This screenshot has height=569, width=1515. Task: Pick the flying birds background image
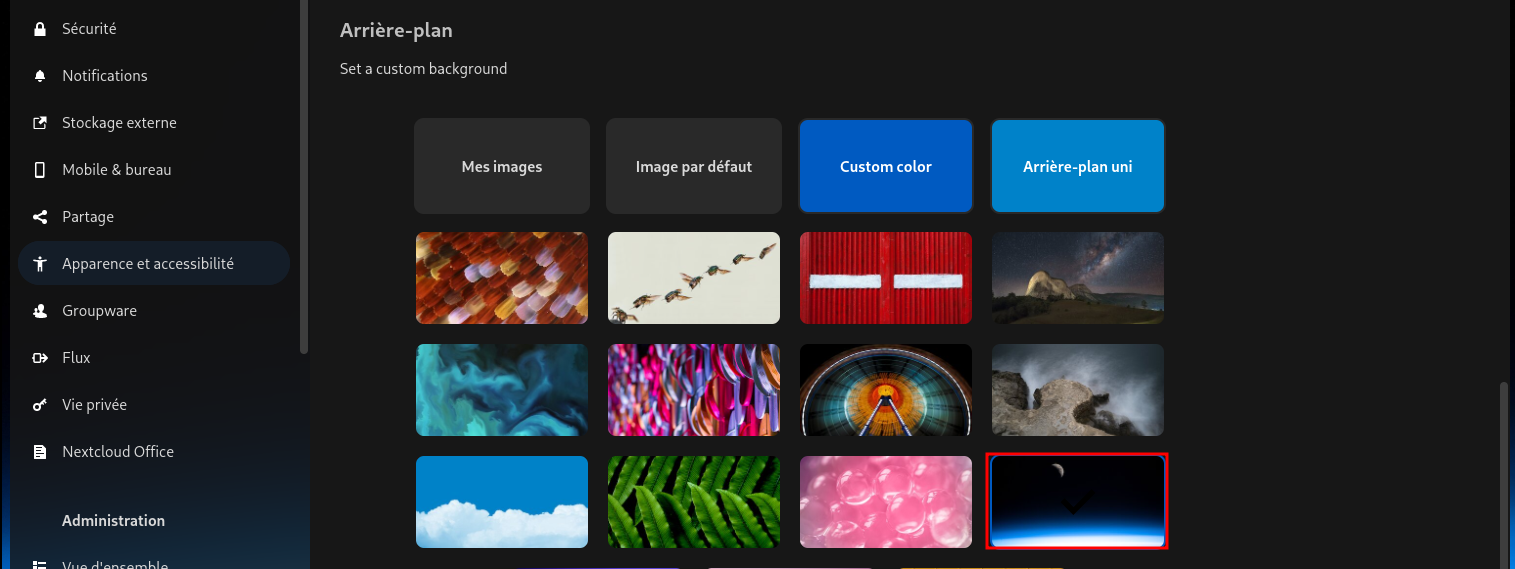click(x=694, y=278)
